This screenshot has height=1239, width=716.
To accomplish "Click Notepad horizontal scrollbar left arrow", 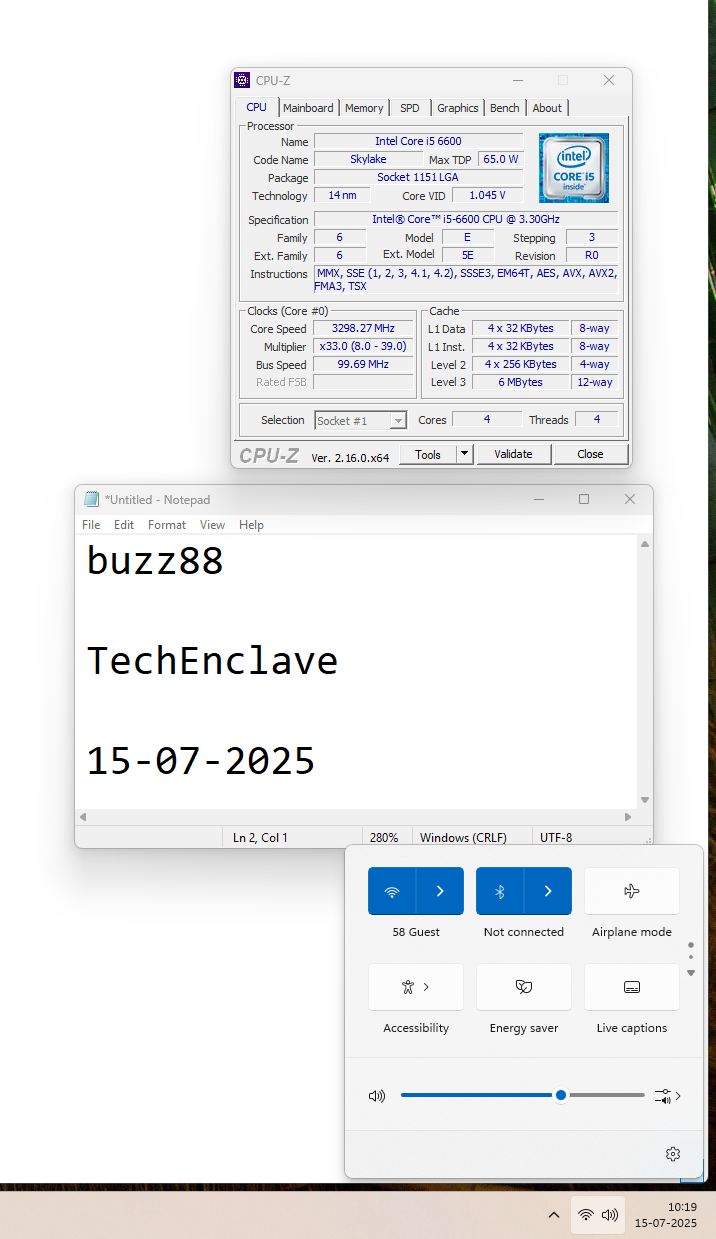I will point(82,817).
